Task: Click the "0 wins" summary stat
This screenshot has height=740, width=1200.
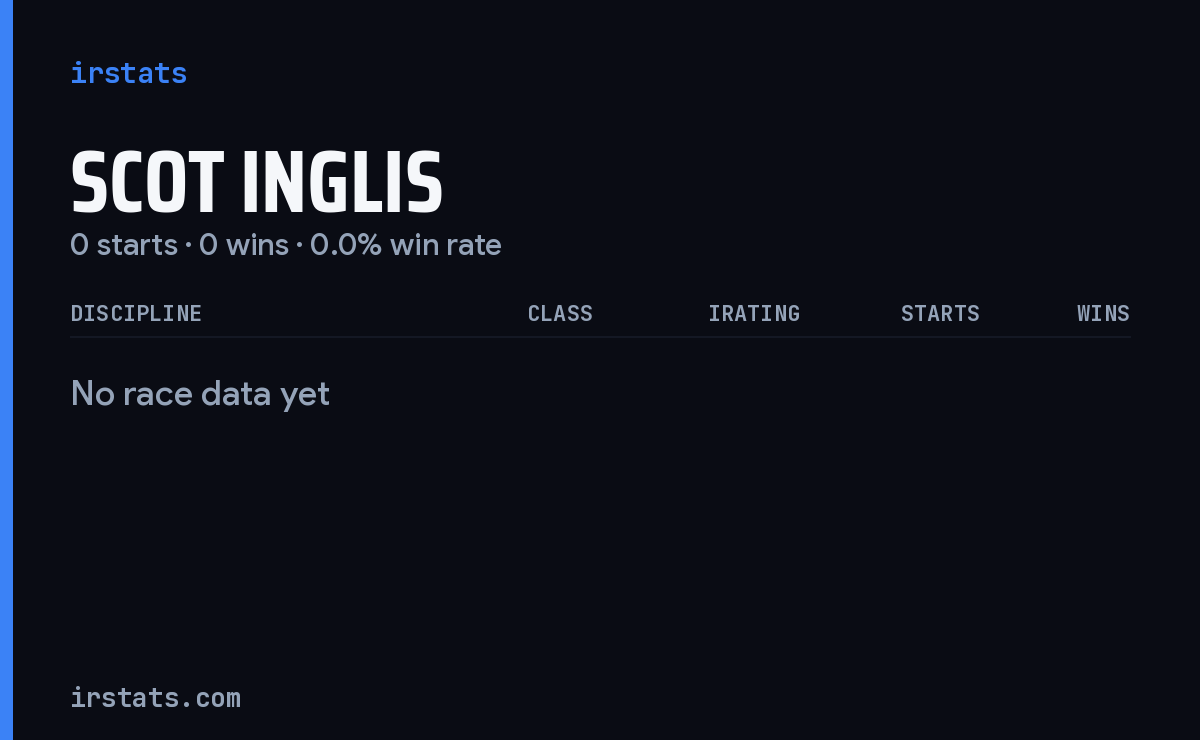Action: 244,245
